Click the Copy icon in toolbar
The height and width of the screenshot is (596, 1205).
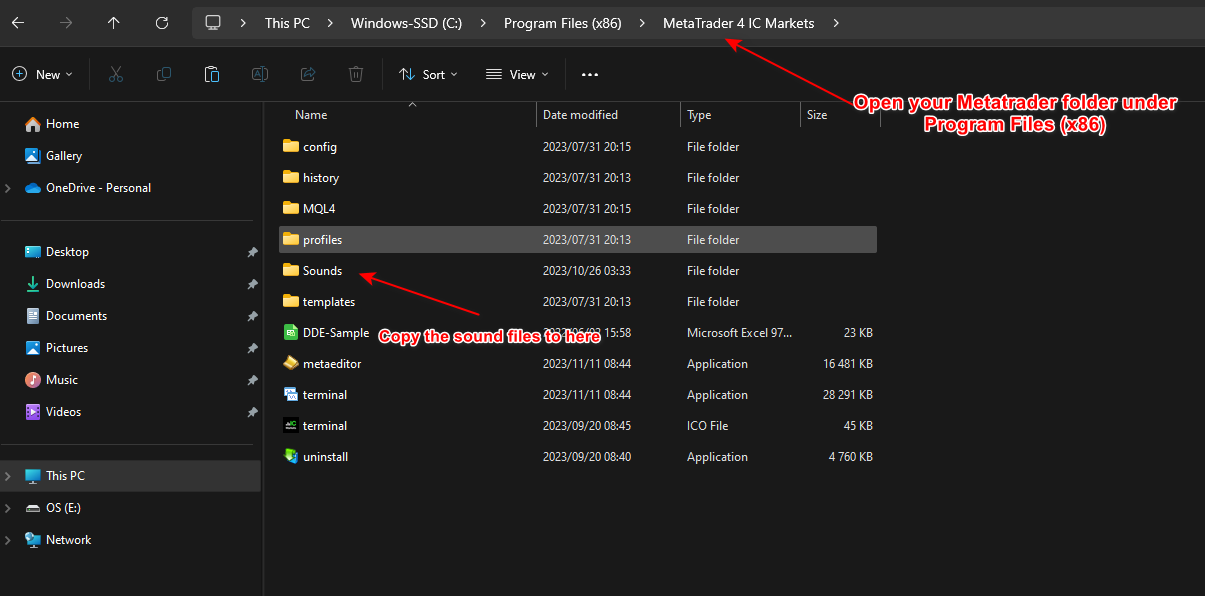point(163,74)
